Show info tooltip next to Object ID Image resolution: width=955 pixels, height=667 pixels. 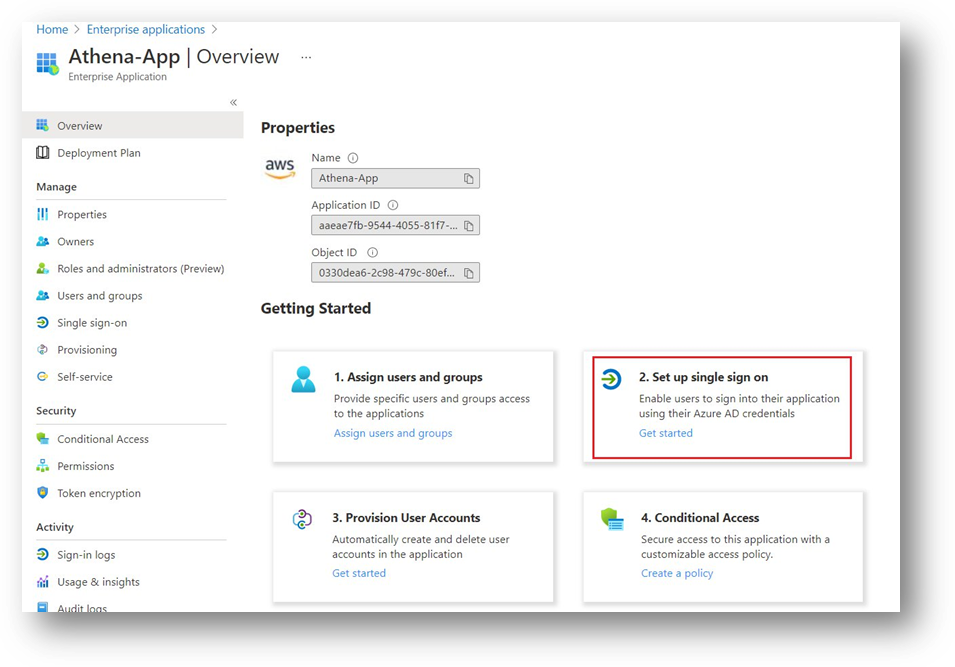372,252
